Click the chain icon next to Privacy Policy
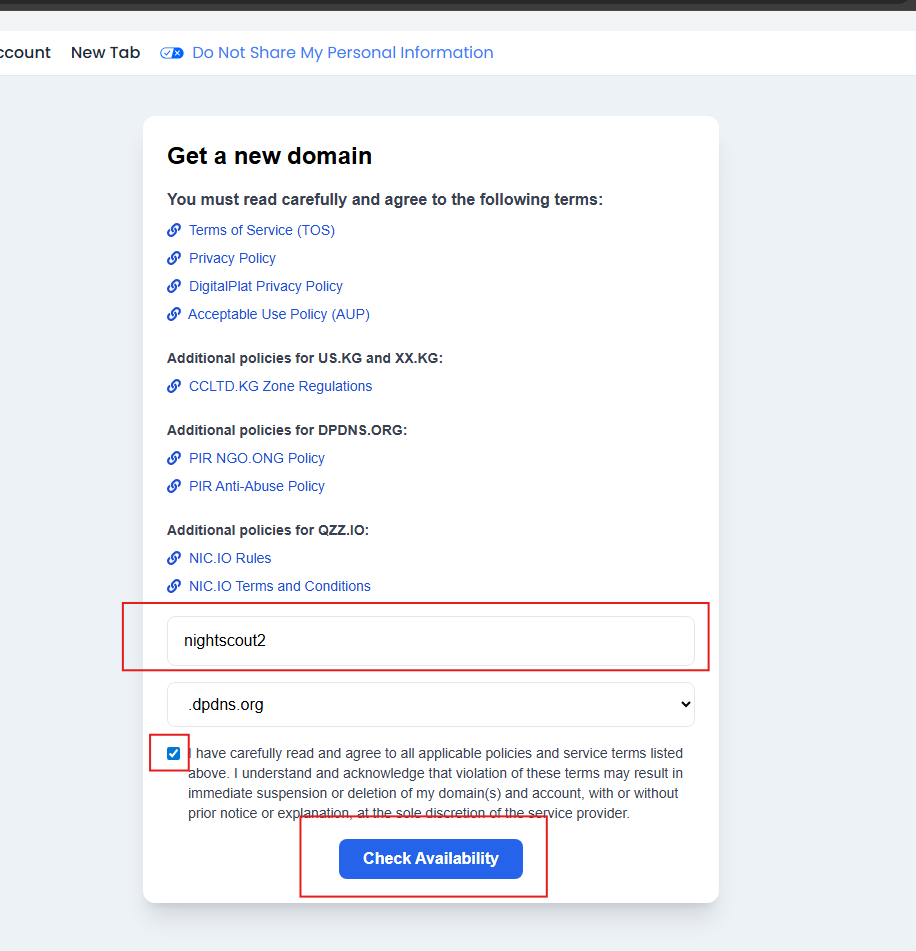The width and height of the screenshot is (916, 951). click(x=174, y=258)
